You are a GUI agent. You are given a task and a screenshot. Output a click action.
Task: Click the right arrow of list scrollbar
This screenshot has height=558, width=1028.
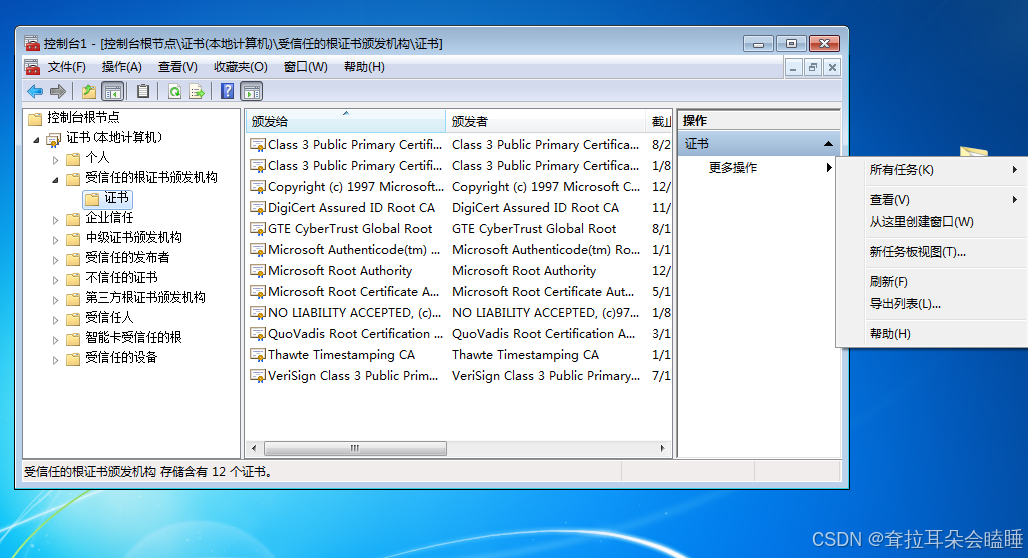[662, 448]
